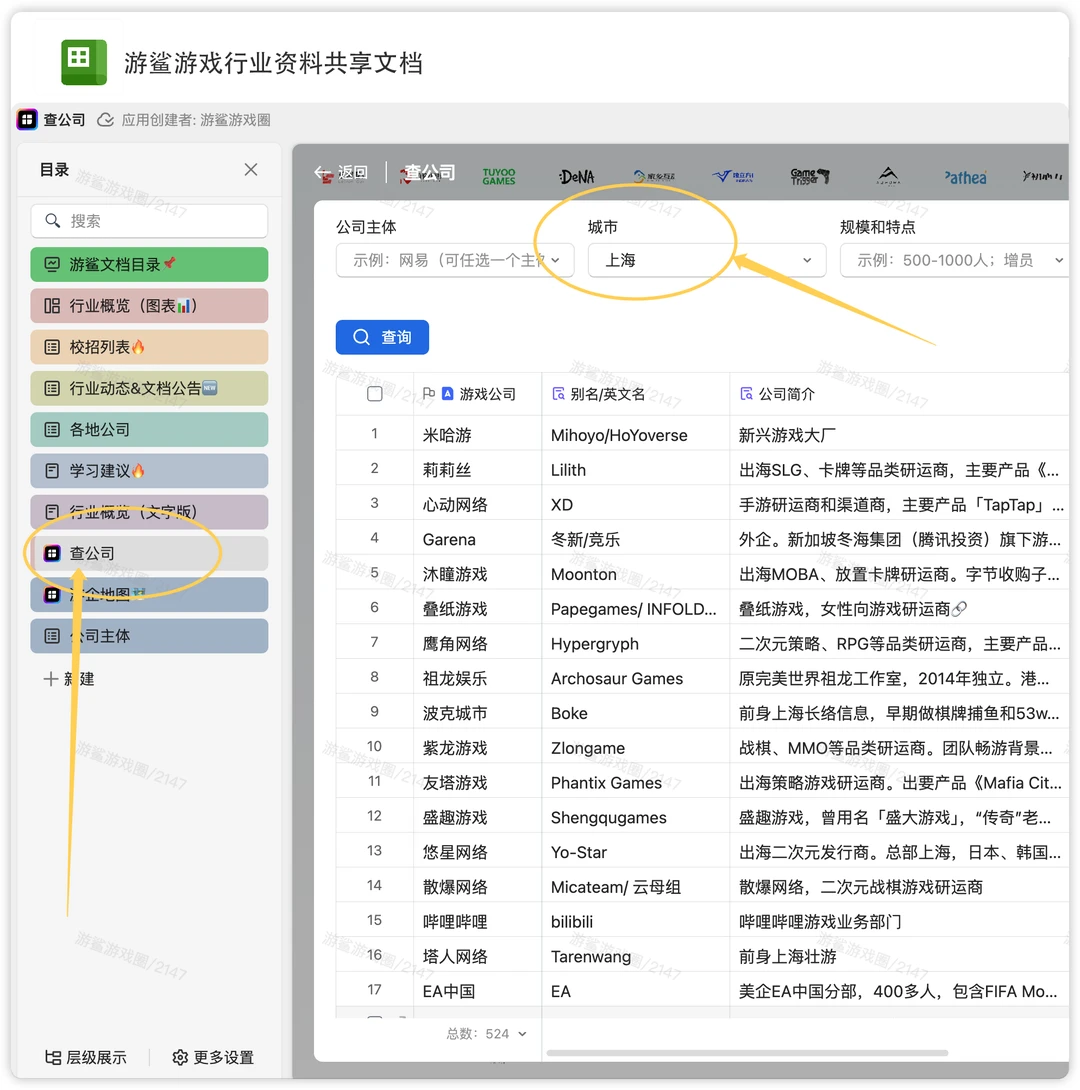Select 查公司 item in sidebar
The height and width of the screenshot is (1090, 1080).
tap(149, 553)
